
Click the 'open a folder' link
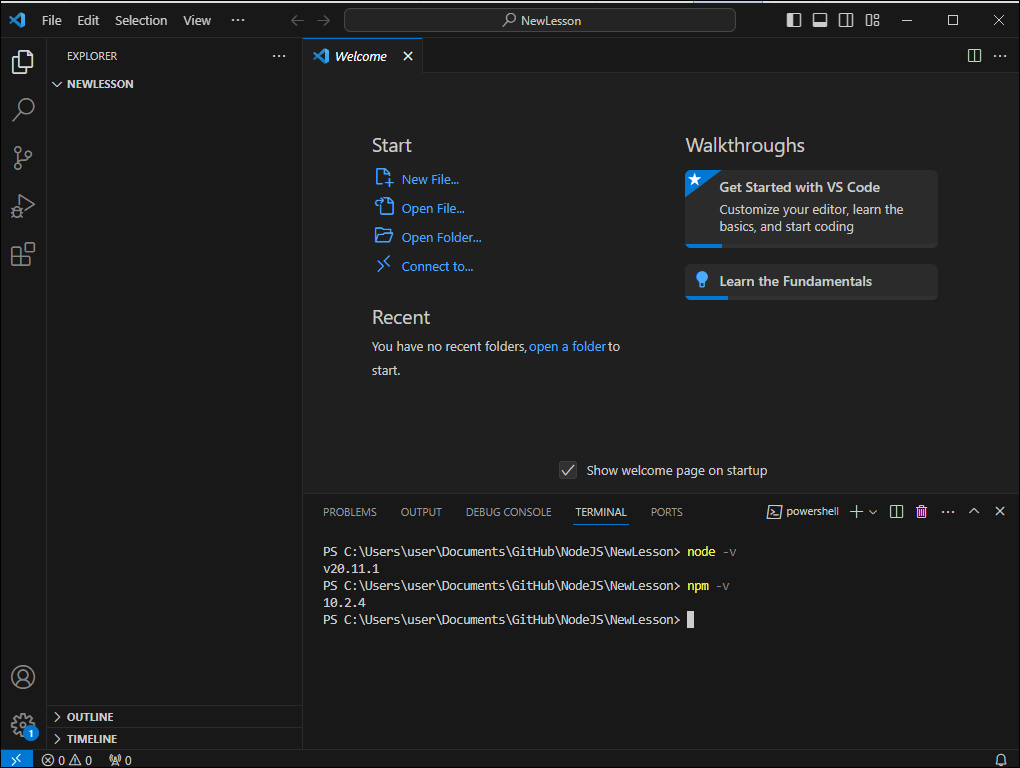click(567, 347)
